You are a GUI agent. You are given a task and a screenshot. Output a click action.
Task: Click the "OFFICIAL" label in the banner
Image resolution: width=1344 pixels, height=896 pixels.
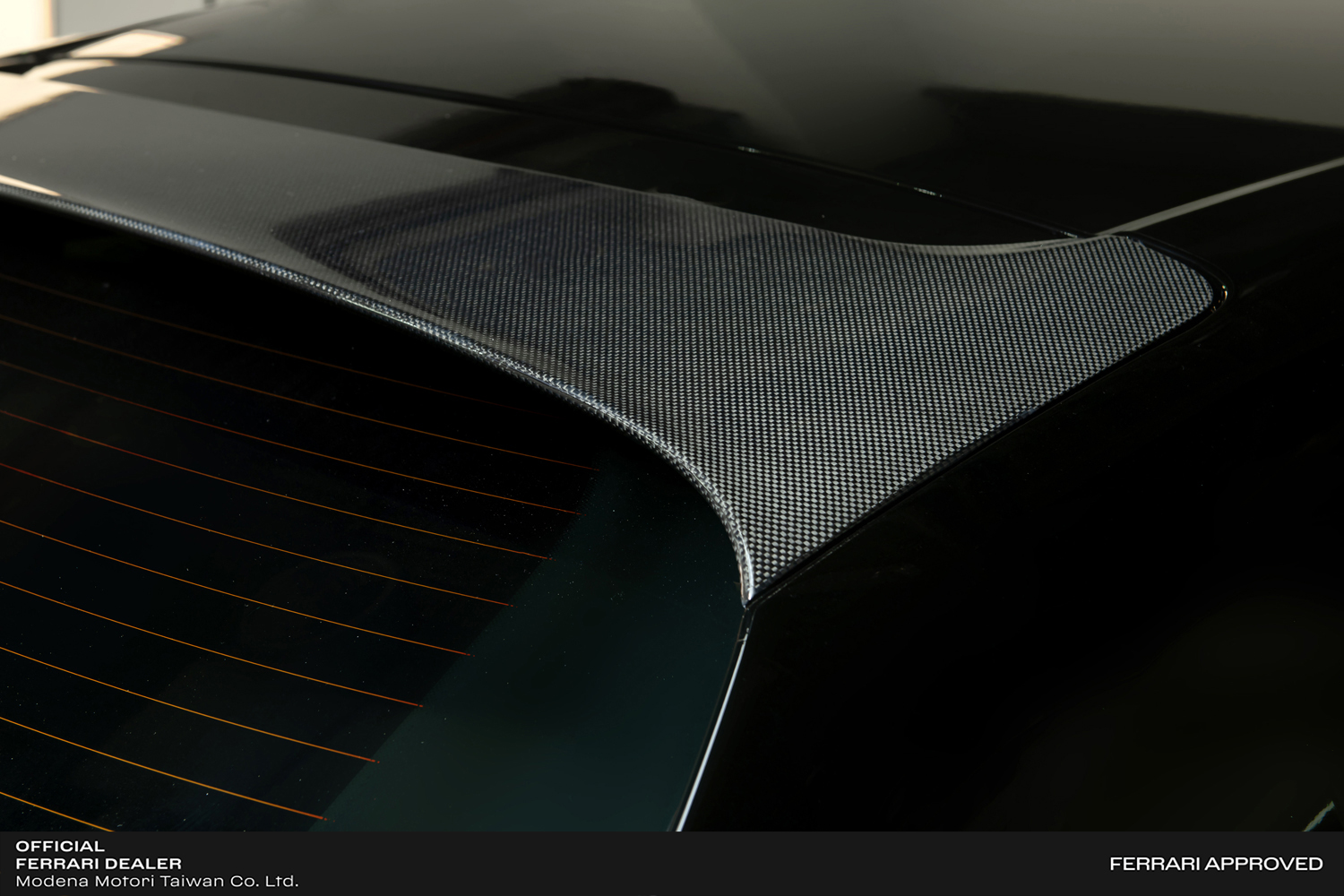tap(60, 846)
